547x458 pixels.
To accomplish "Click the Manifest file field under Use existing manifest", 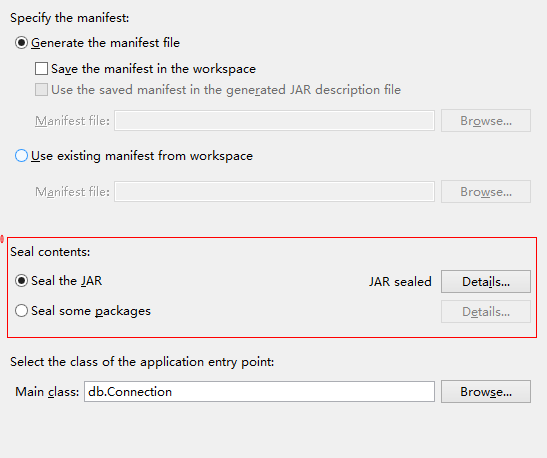I will coord(274,192).
